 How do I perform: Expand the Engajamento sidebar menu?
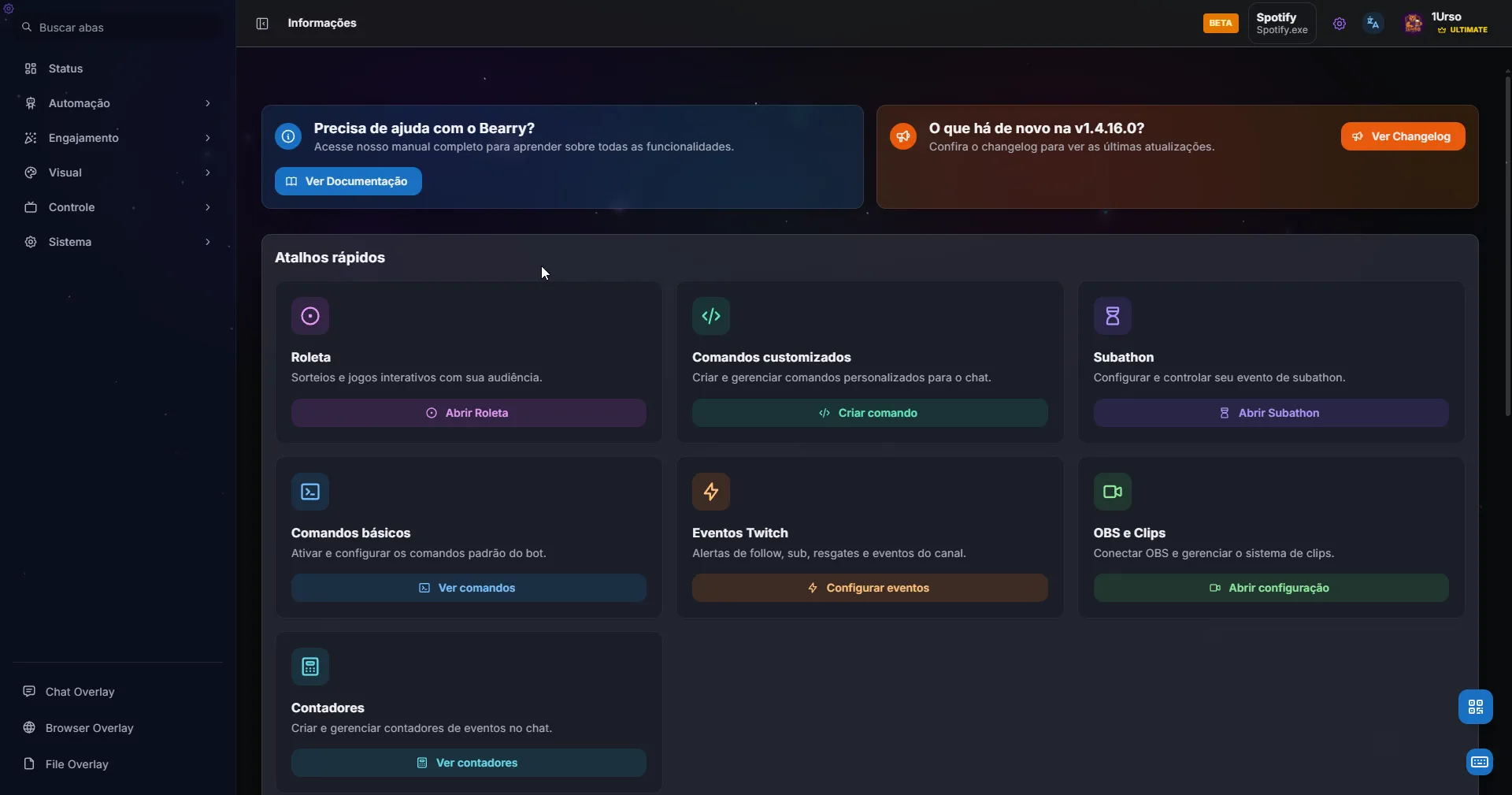point(118,138)
